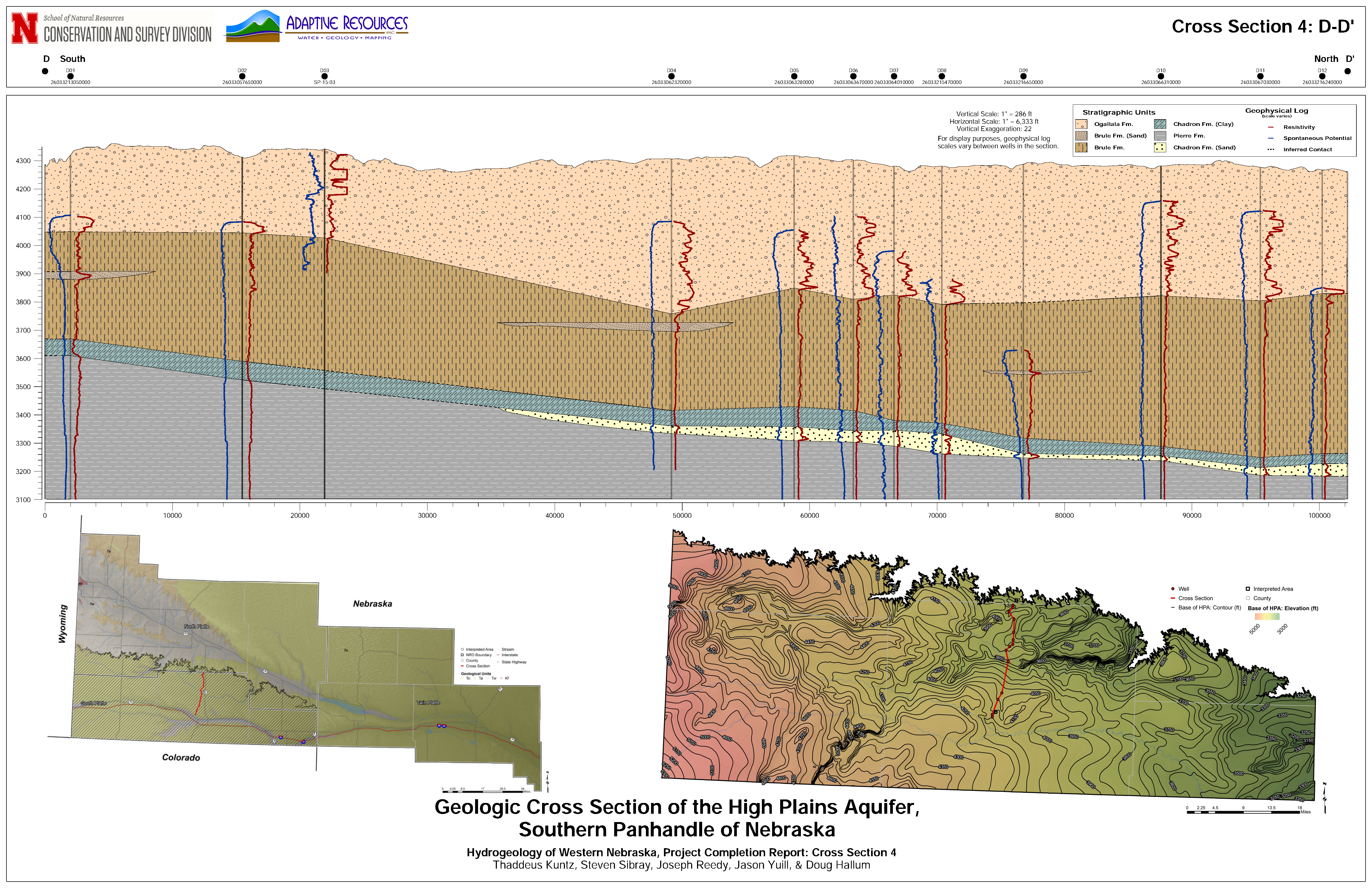This screenshot has height=888, width=1372.
Task: Click the D03 well marker dot
Action: click(x=324, y=76)
